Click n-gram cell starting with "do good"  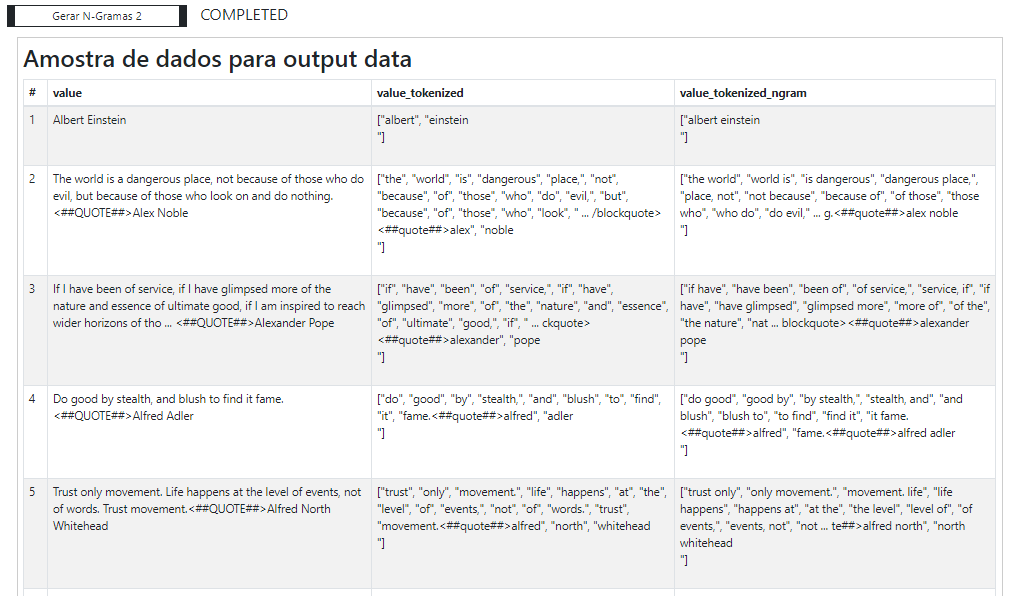(x=835, y=432)
